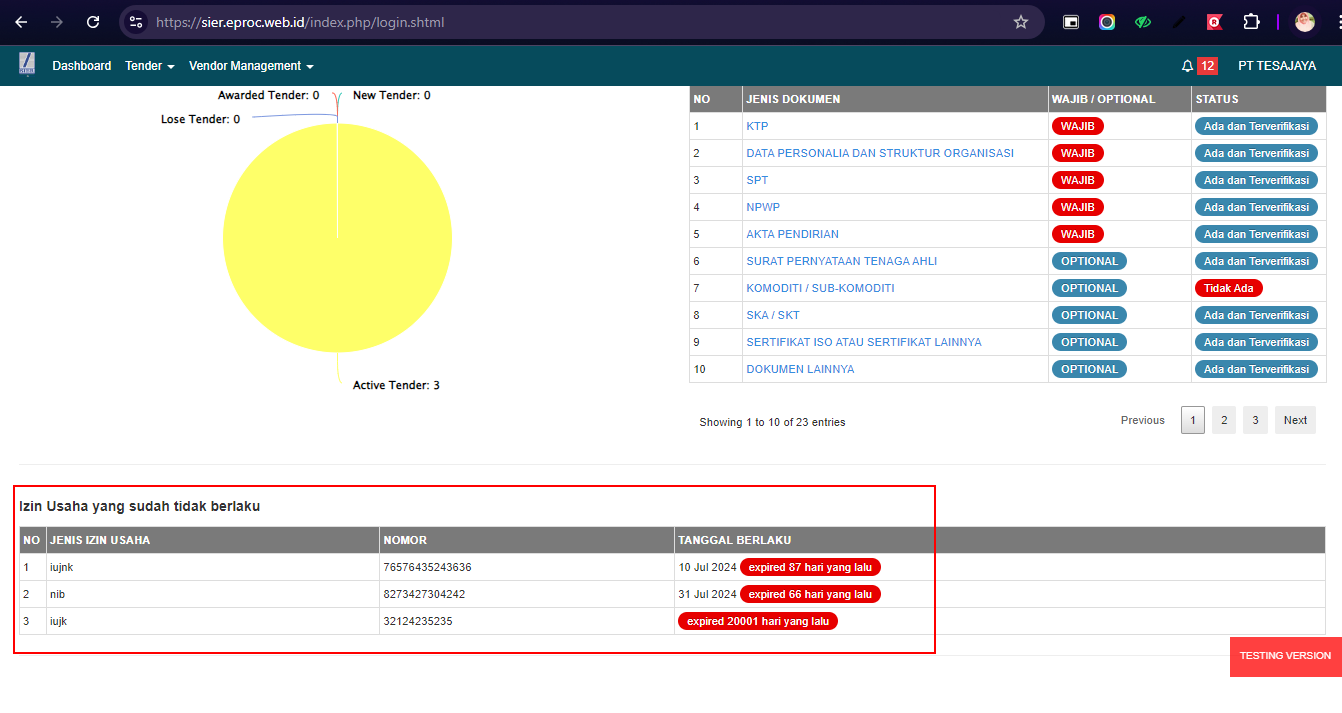
Task: Reload the page with the refresh icon
Action: click(x=93, y=22)
